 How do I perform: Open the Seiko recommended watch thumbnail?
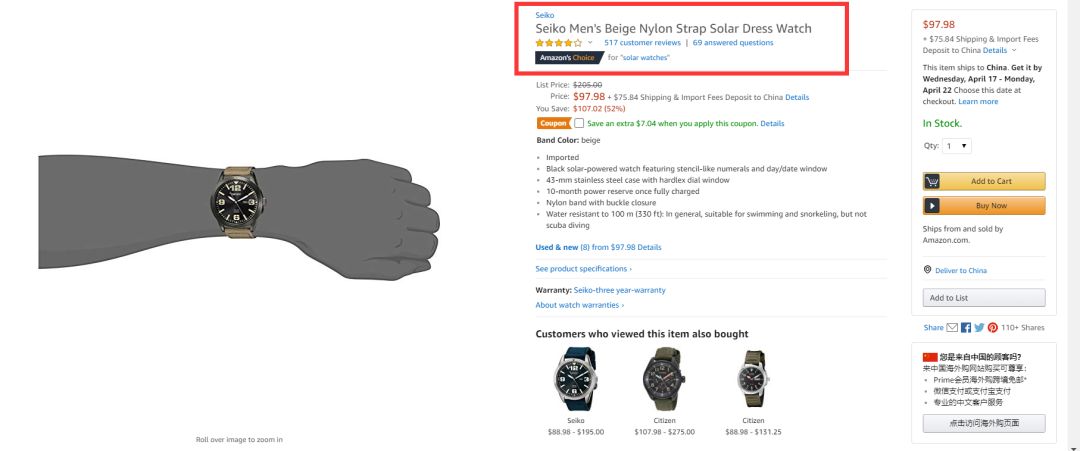point(575,378)
